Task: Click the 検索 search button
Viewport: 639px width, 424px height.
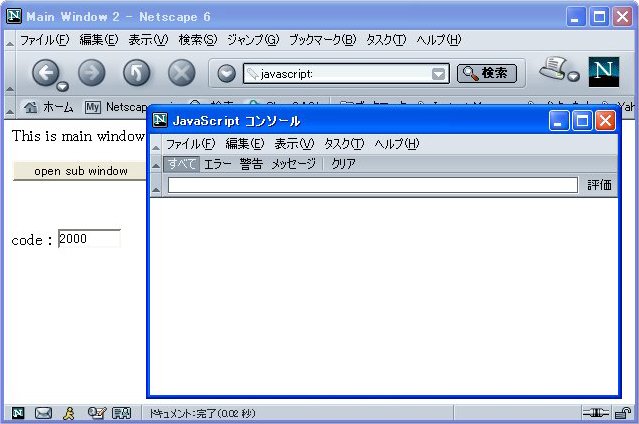Action: pos(487,73)
